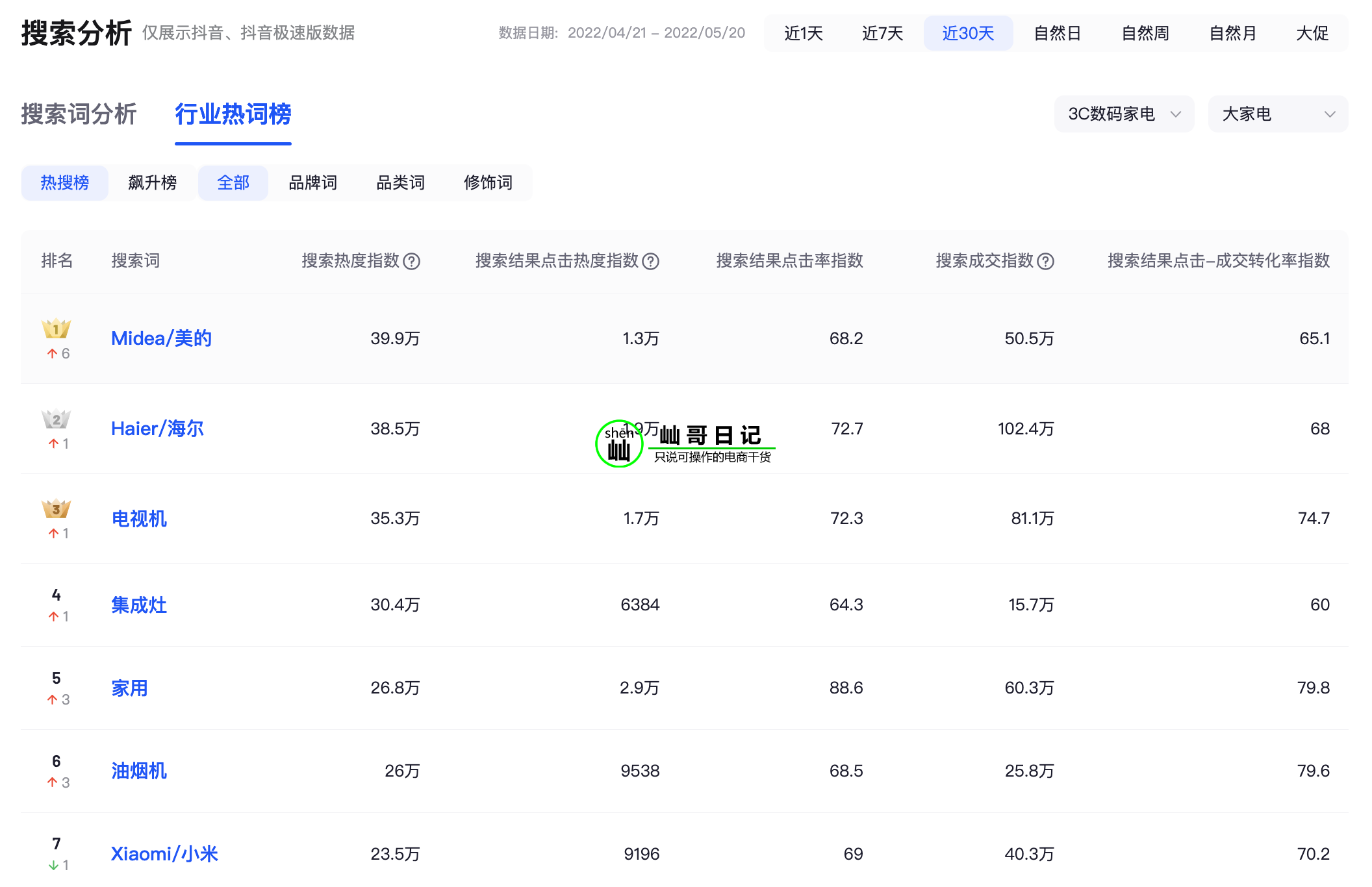Open the 行业热词榜 tab

233,114
